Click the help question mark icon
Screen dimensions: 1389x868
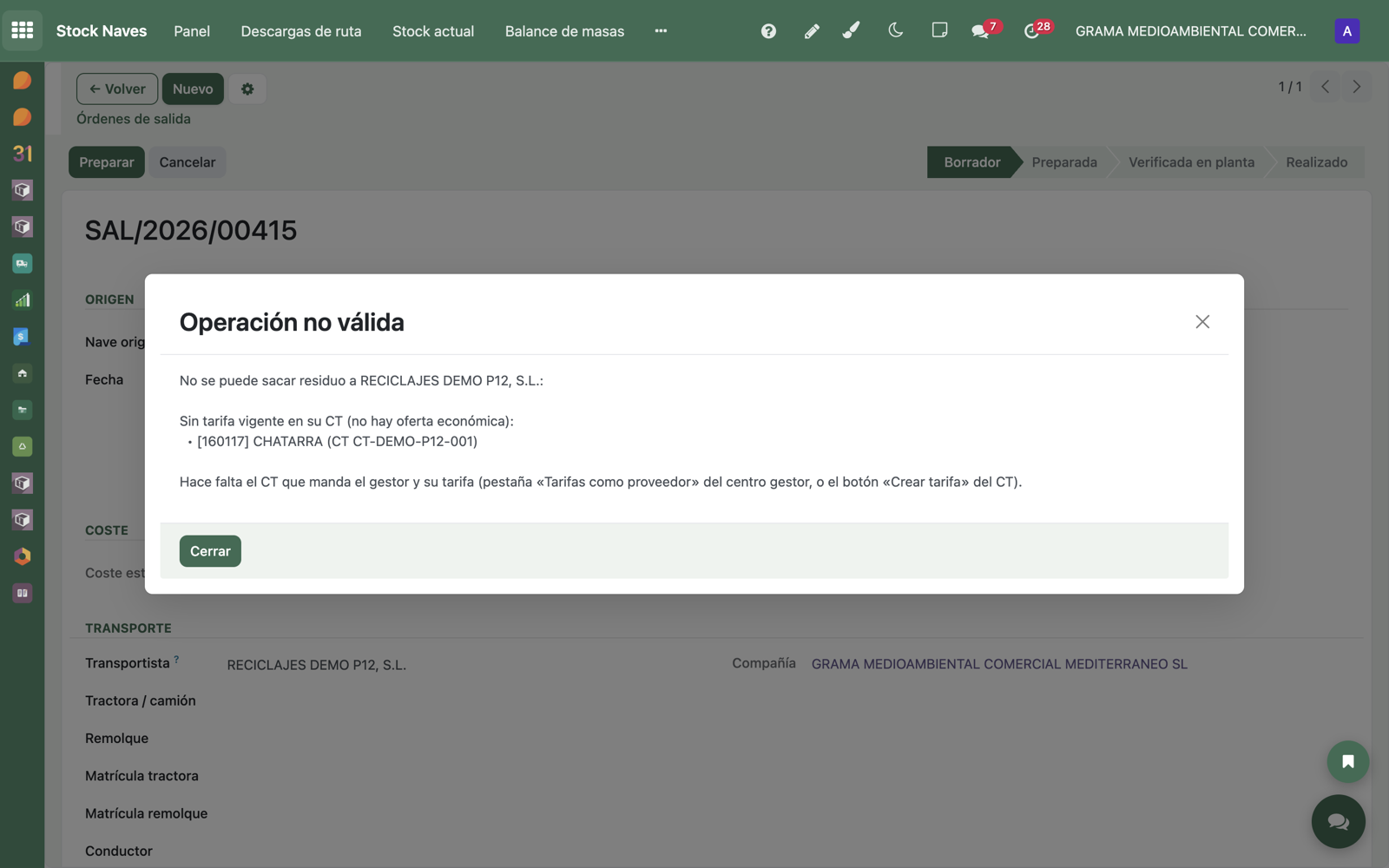tap(768, 31)
